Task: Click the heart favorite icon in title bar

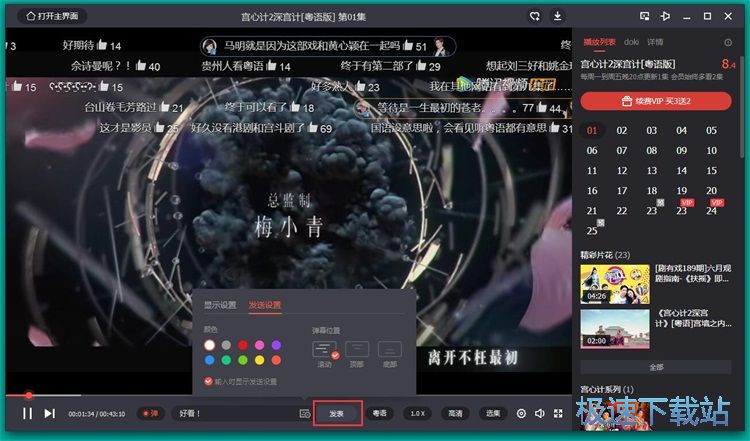Action: 535,16
